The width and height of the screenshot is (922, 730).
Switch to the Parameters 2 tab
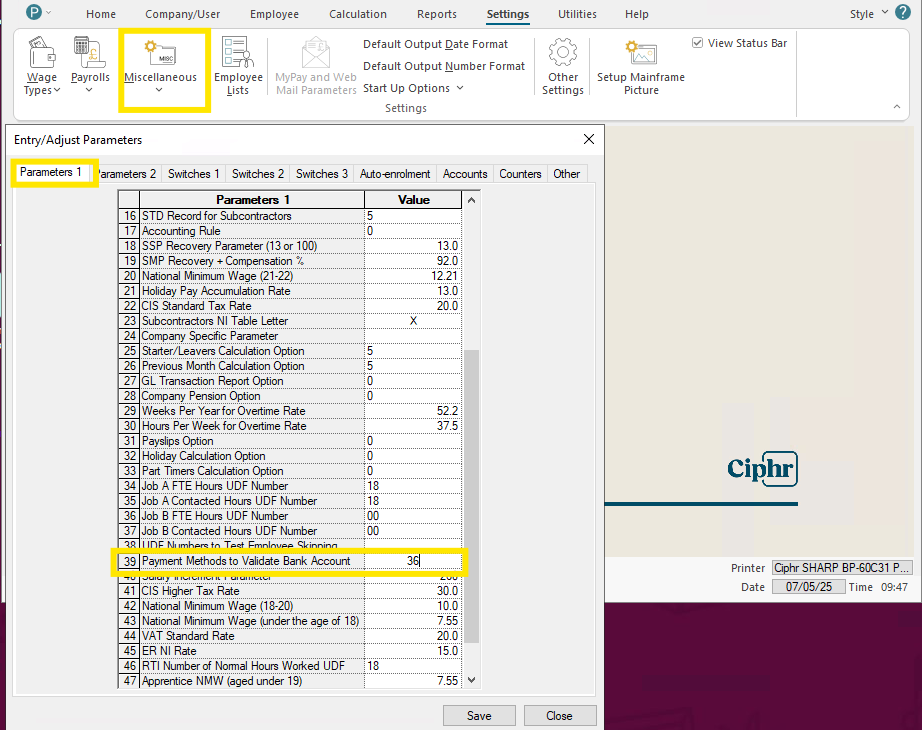pos(127,174)
